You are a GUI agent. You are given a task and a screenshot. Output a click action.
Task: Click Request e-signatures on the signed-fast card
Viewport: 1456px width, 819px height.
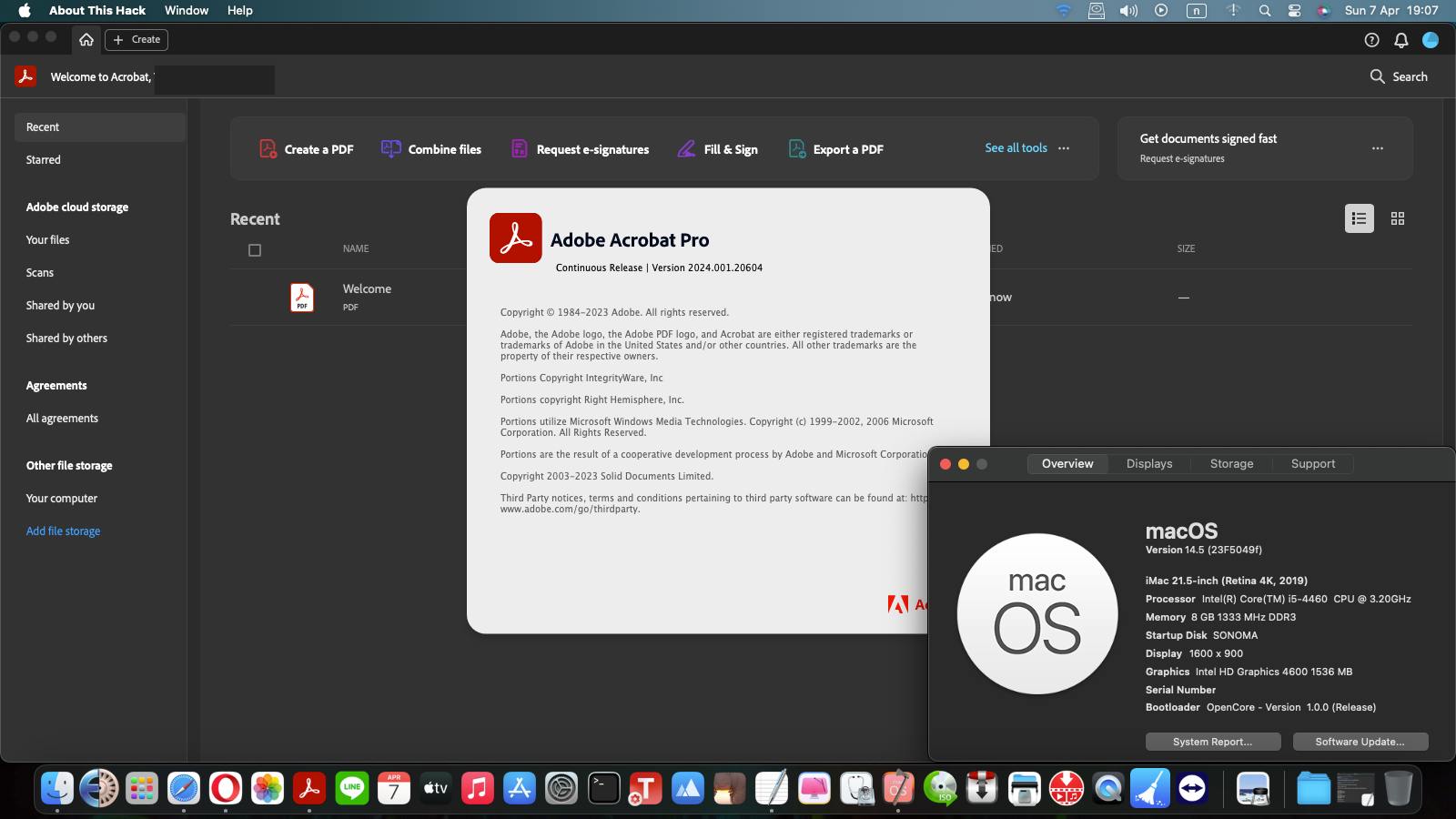(1182, 158)
